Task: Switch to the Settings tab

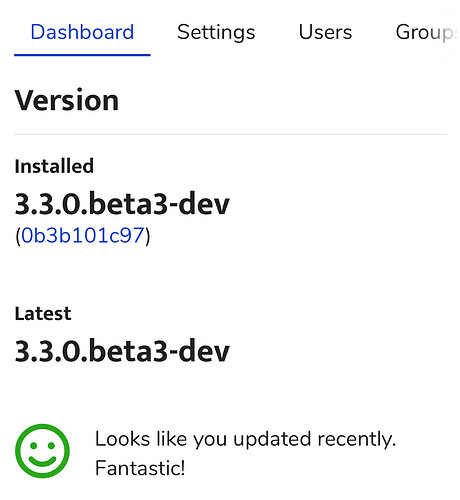Action: coord(216,33)
